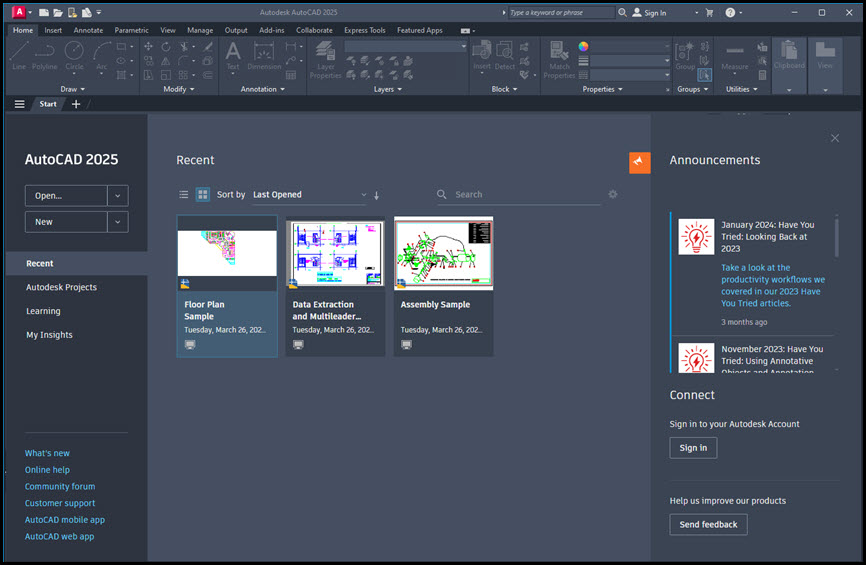This screenshot has width=866, height=565.
Task: Click the Match Properties tool
Action: pos(559,60)
